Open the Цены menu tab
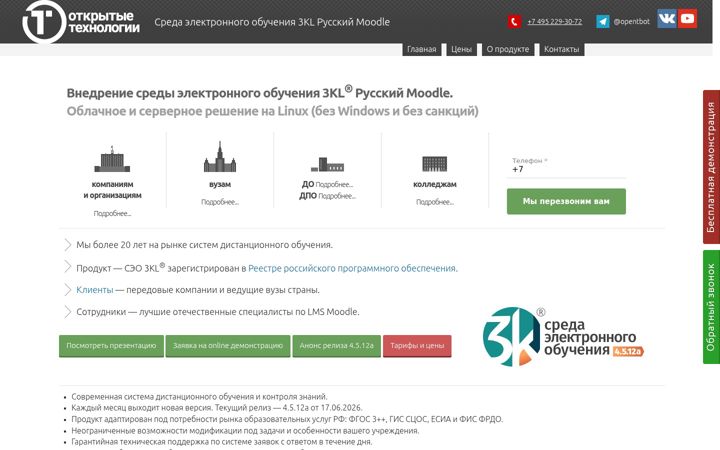Viewport: 720px width, 450px height. click(x=461, y=49)
